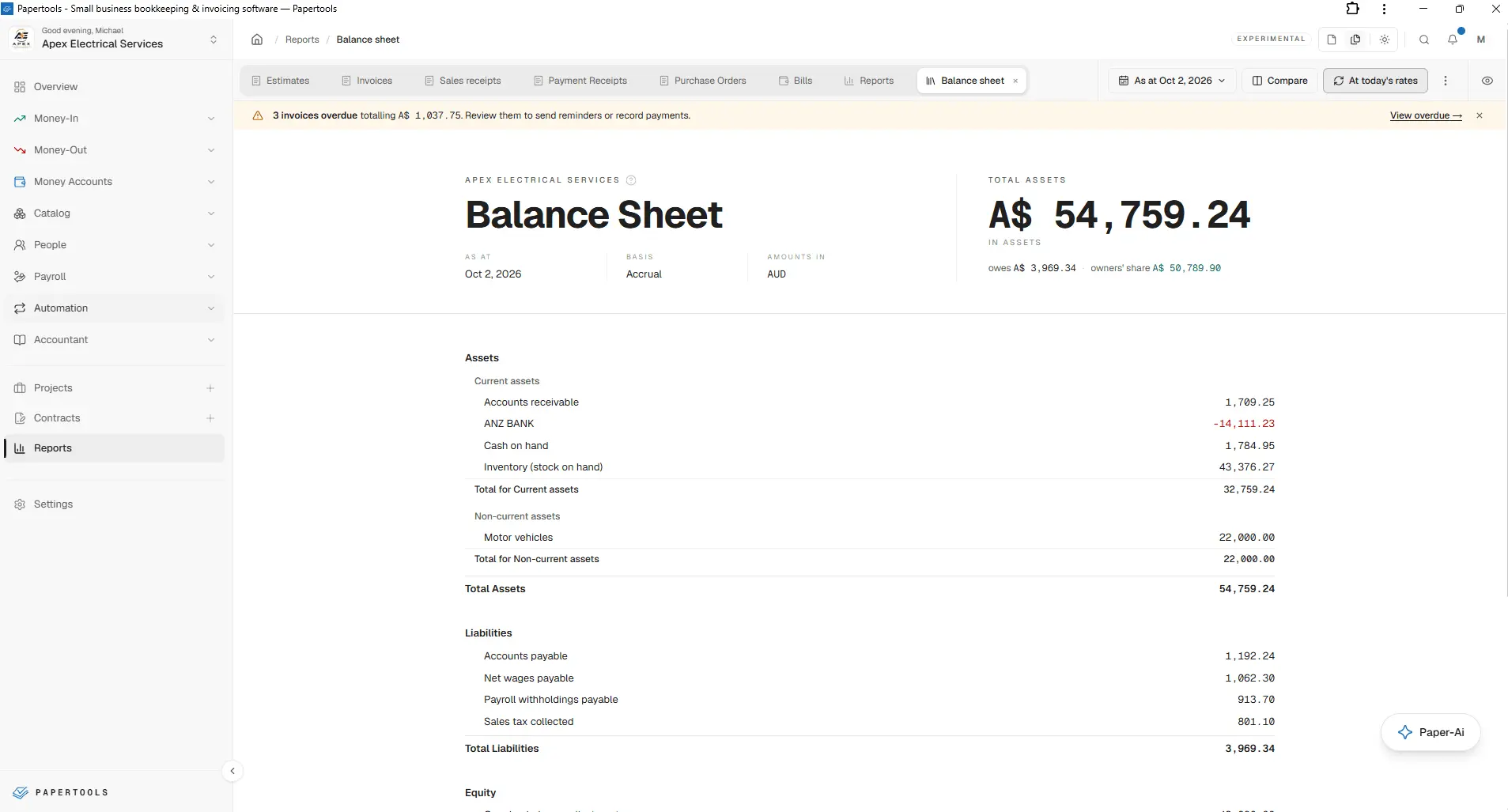Open the user avatar M
Viewport: 1508px width, 812px height.
(x=1481, y=40)
